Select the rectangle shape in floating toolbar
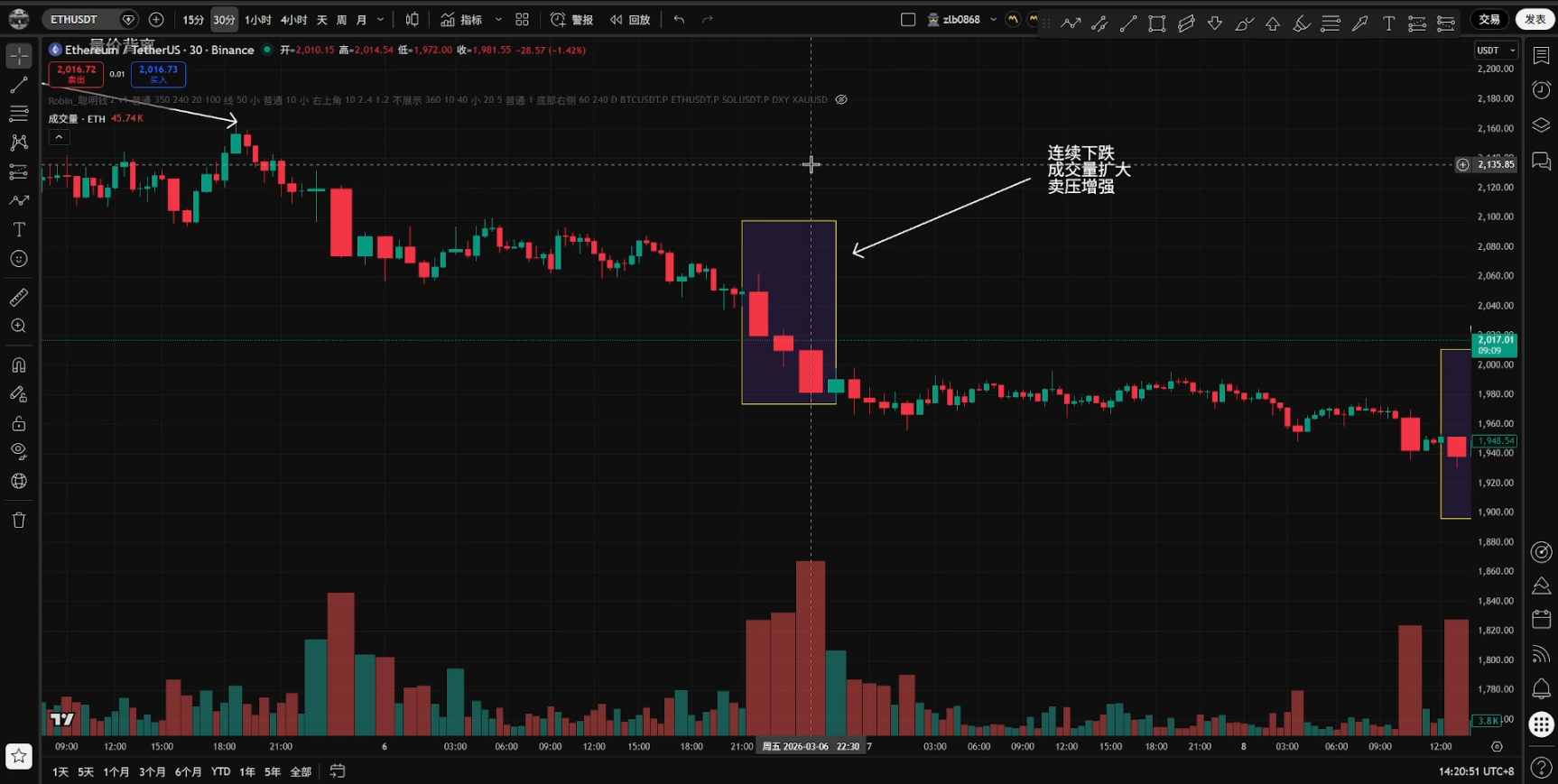This screenshot has height=784, width=1558. (1156, 24)
